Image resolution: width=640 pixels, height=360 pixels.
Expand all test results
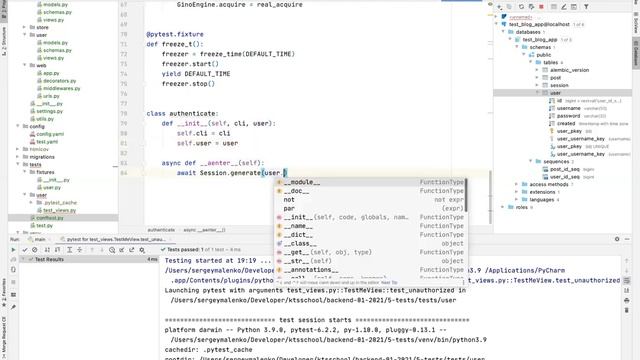[x=70, y=249]
